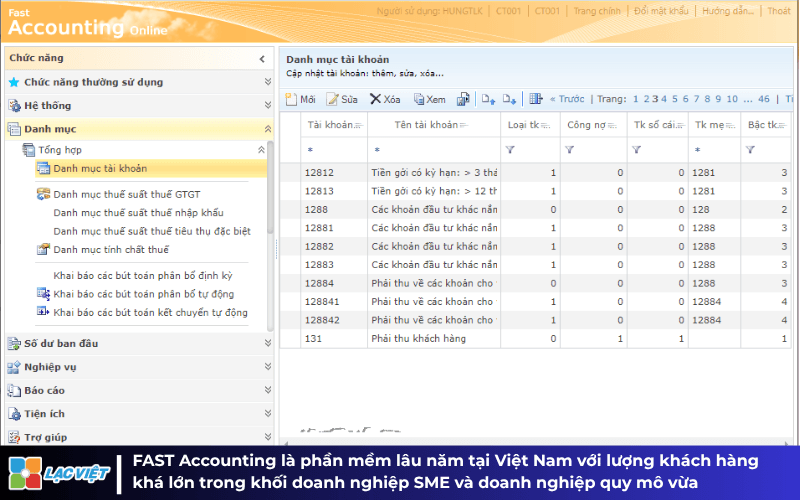Expand the Hệ thống section chevron

pos(267,105)
